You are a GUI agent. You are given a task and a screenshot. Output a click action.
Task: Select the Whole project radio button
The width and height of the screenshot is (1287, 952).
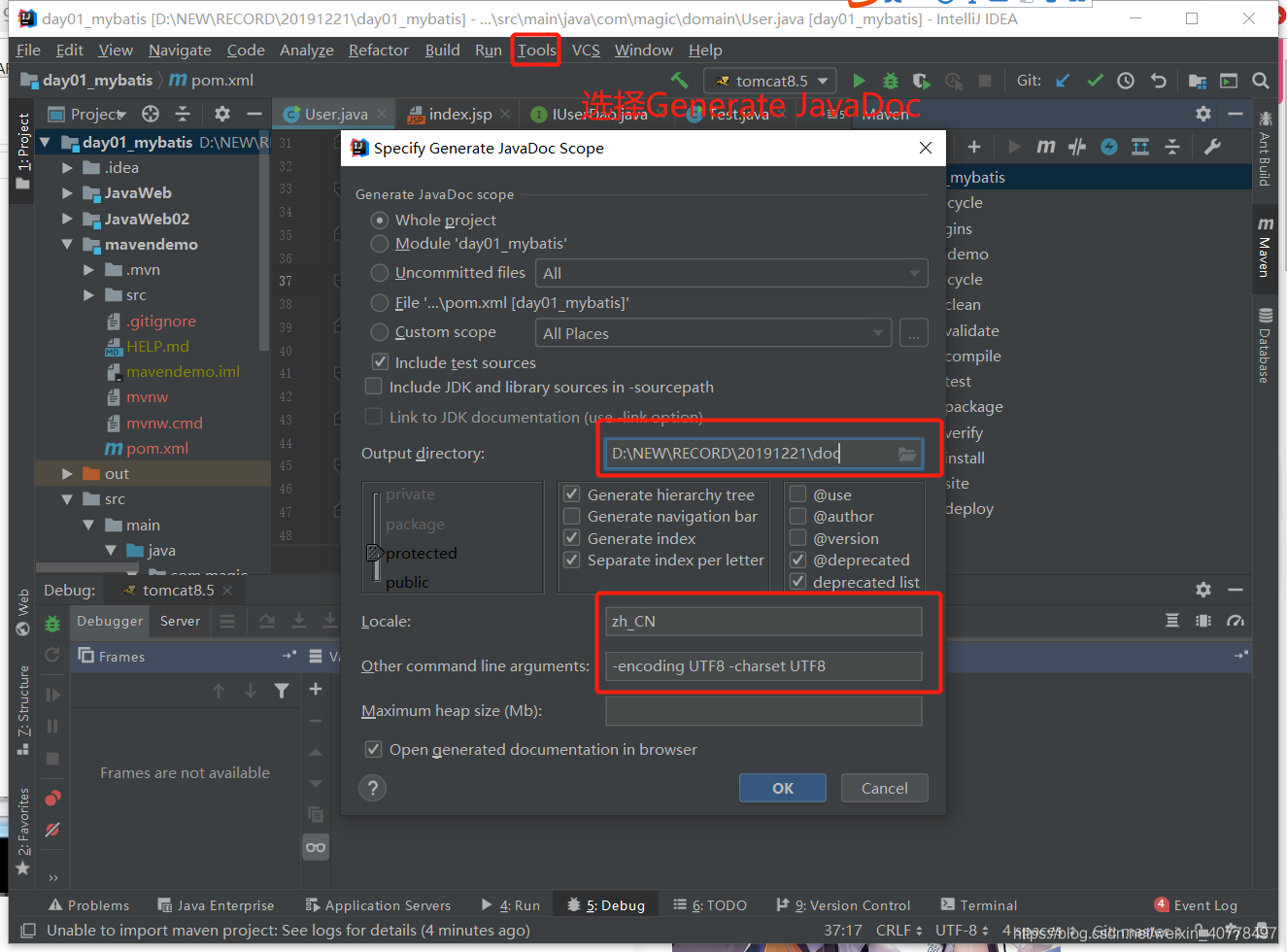(x=380, y=221)
